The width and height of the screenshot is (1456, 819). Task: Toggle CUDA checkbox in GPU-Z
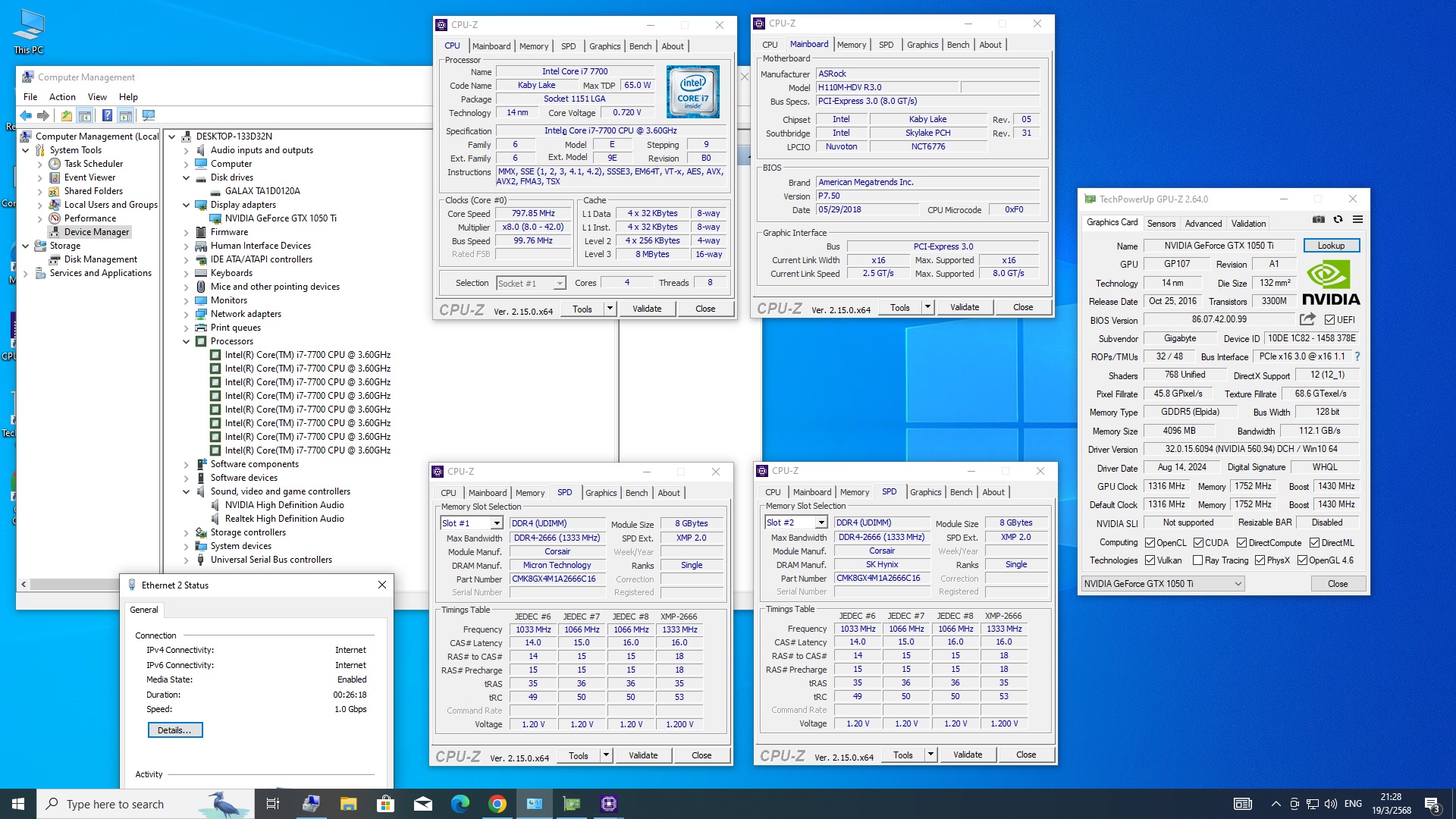coord(1198,543)
